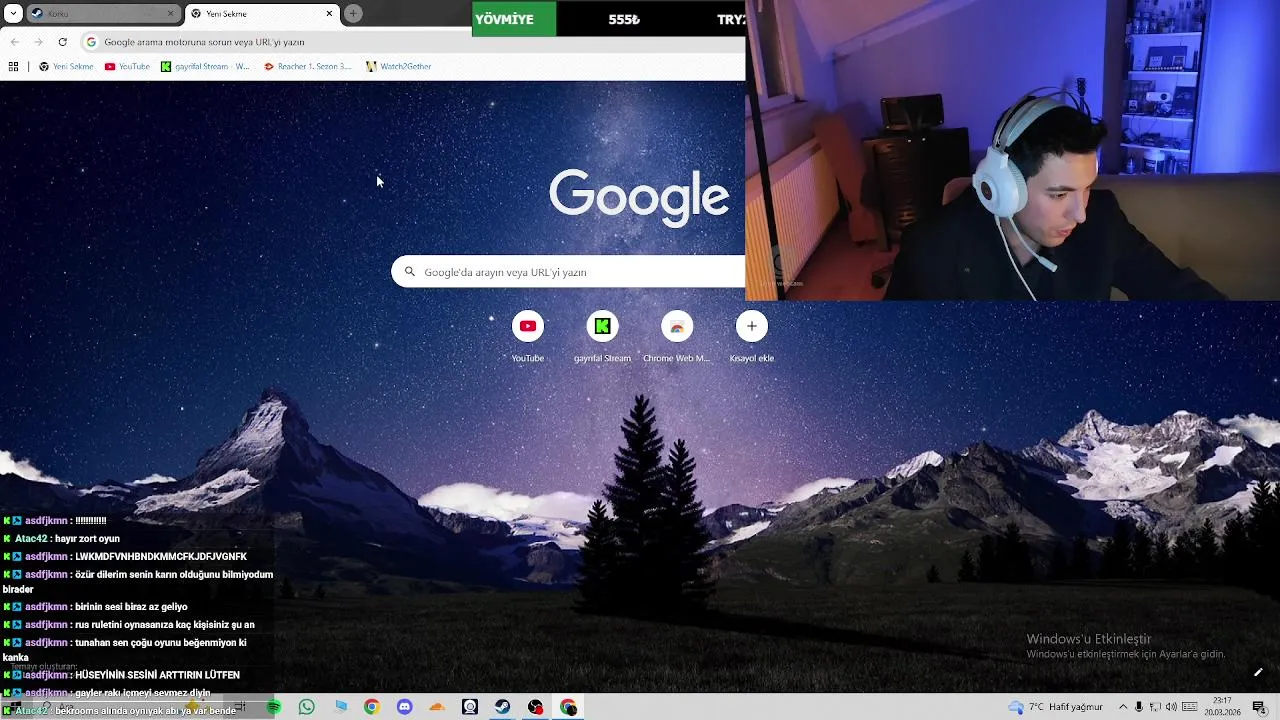The height and width of the screenshot is (720, 1280).
Task: Open Discord from the taskbar
Action: pyautogui.click(x=404, y=707)
